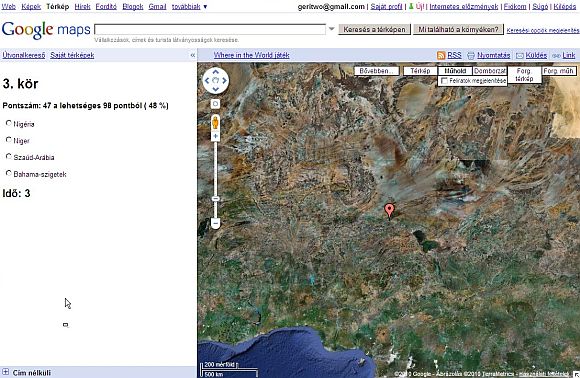580x378 pixels.
Task: Click the Keresési opciók megjelenítése link
Action: 543,30
